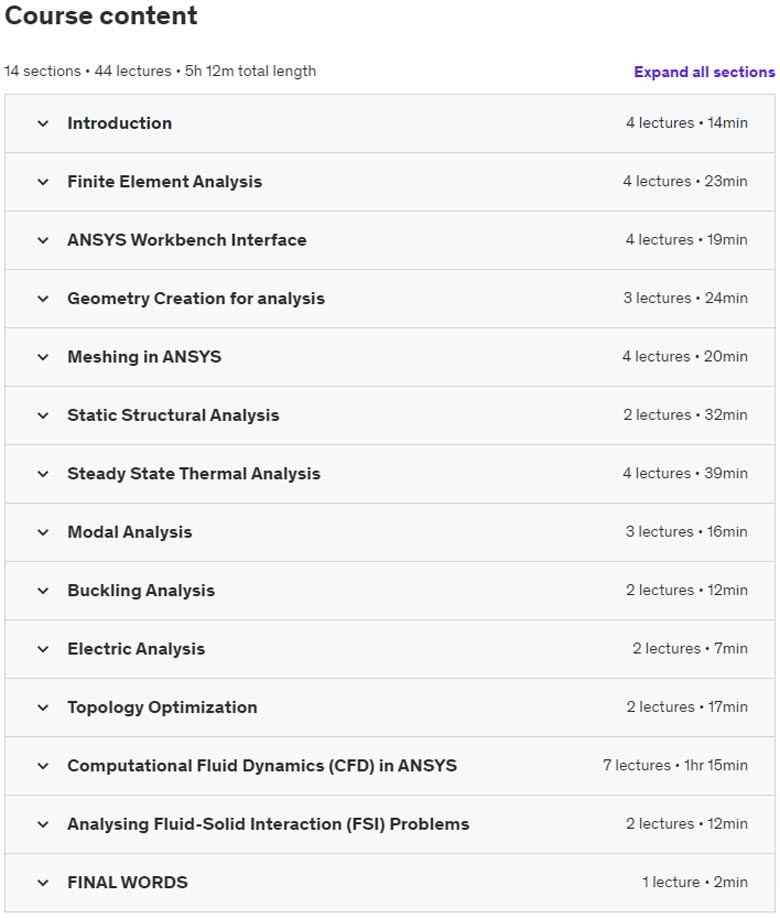Image resolution: width=780 pixels, height=918 pixels.
Task: Click the chevron beside Static Structural Analysis
Action: click(43, 416)
